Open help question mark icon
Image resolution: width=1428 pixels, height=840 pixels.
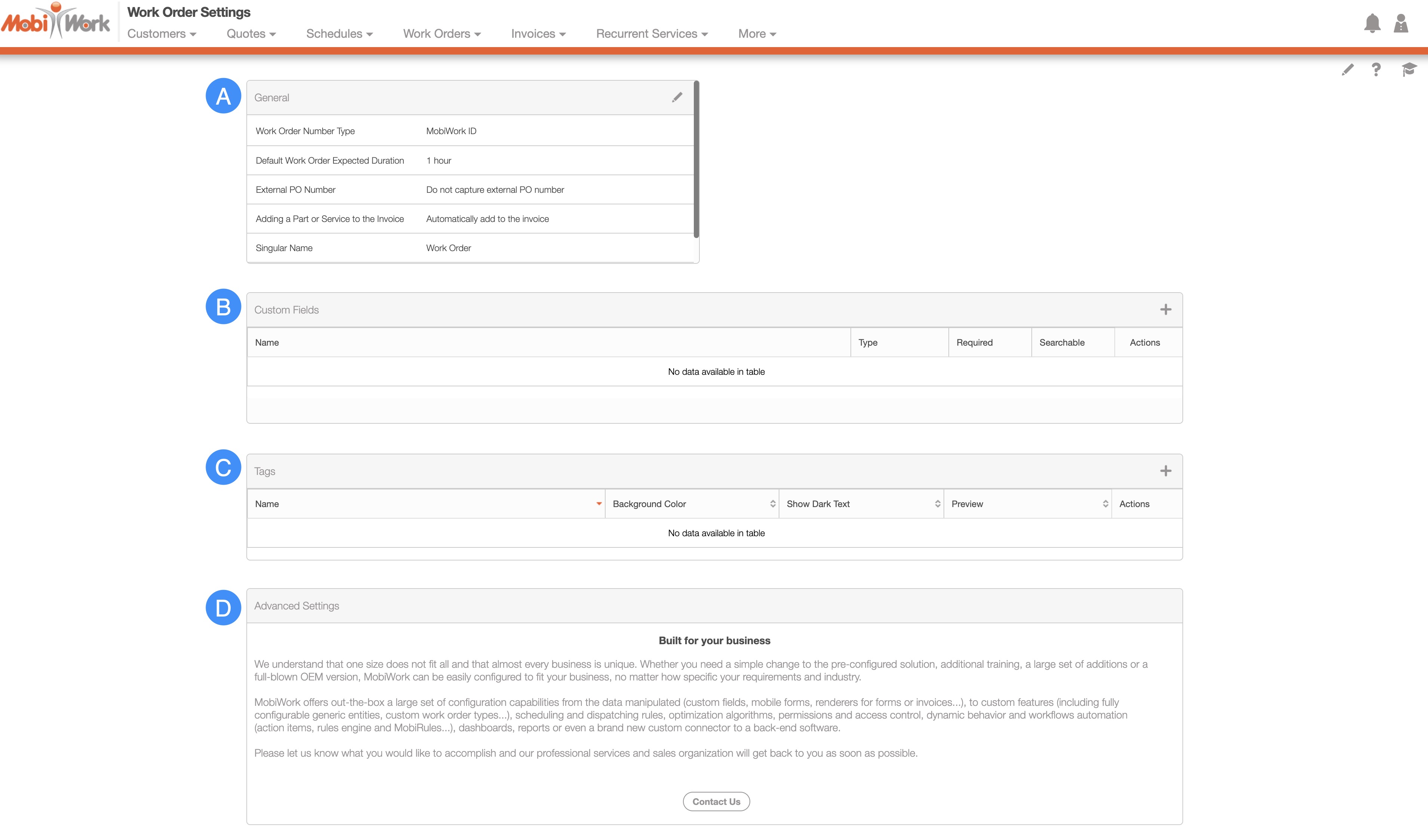pyautogui.click(x=1376, y=70)
